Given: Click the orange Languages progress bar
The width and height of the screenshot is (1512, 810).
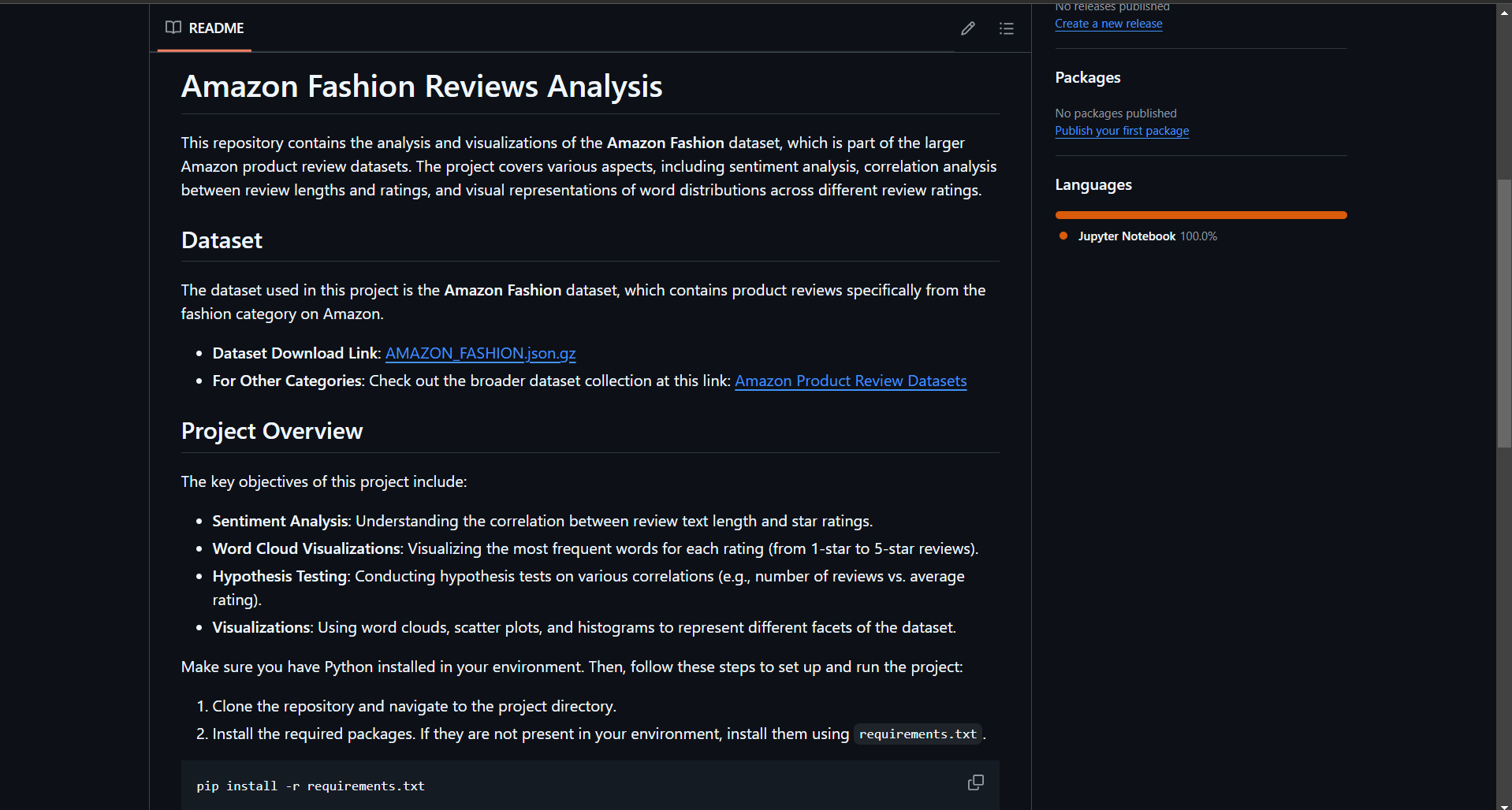Looking at the screenshot, I should pyautogui.click(x=1201, y=215).
